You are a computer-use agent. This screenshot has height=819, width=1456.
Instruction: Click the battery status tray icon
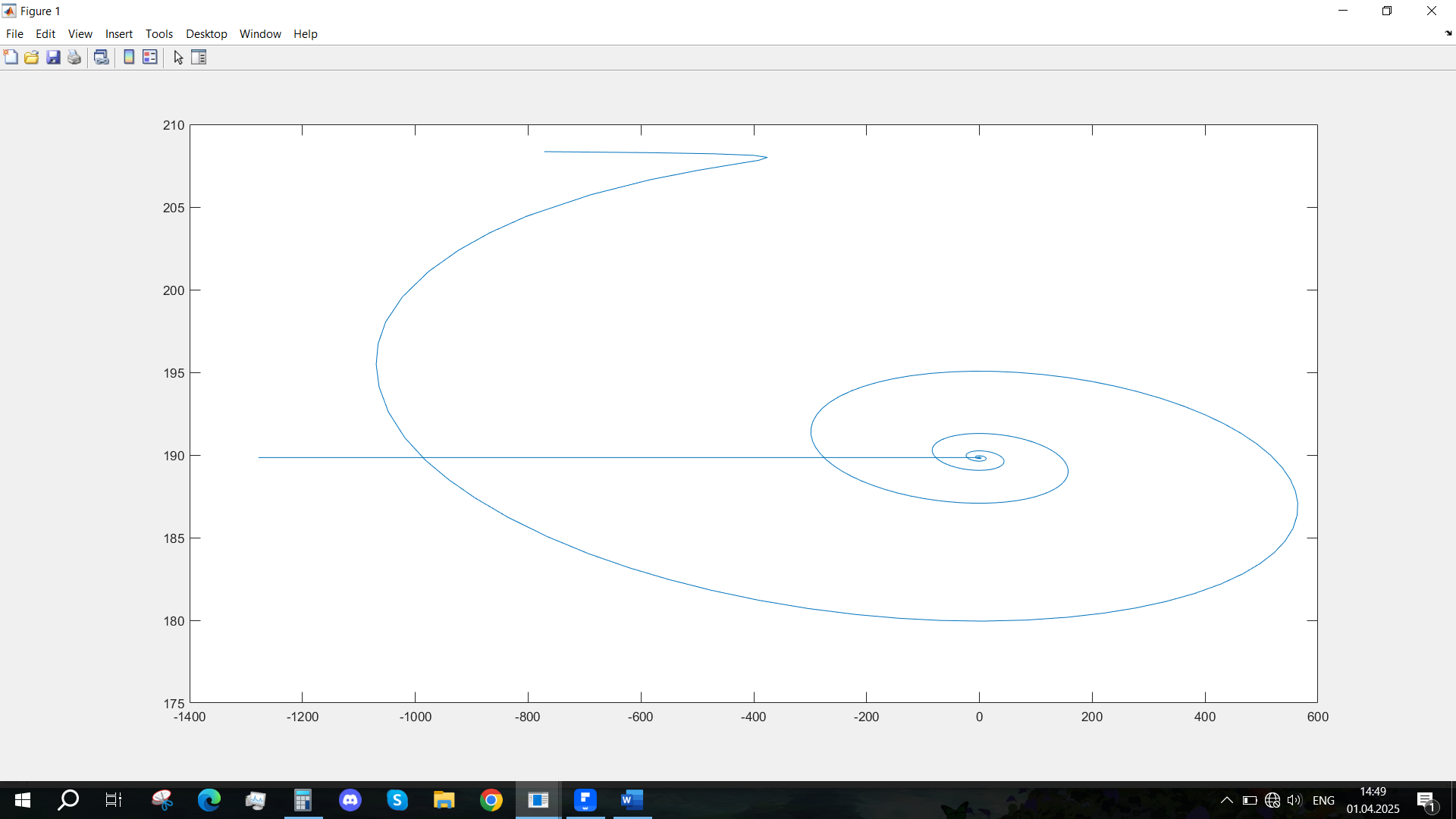point(1250,800)
